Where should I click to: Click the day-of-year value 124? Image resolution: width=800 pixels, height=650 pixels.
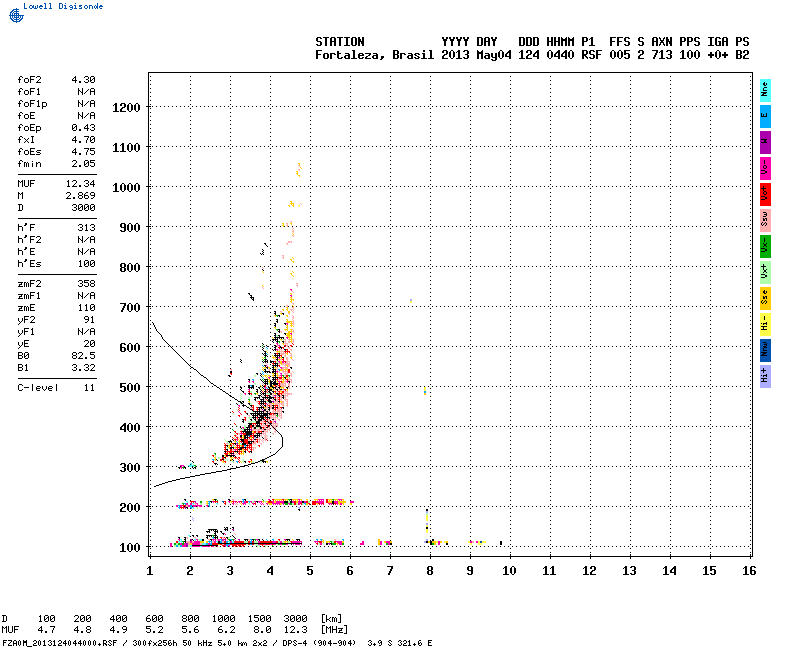tap(529, 55)
